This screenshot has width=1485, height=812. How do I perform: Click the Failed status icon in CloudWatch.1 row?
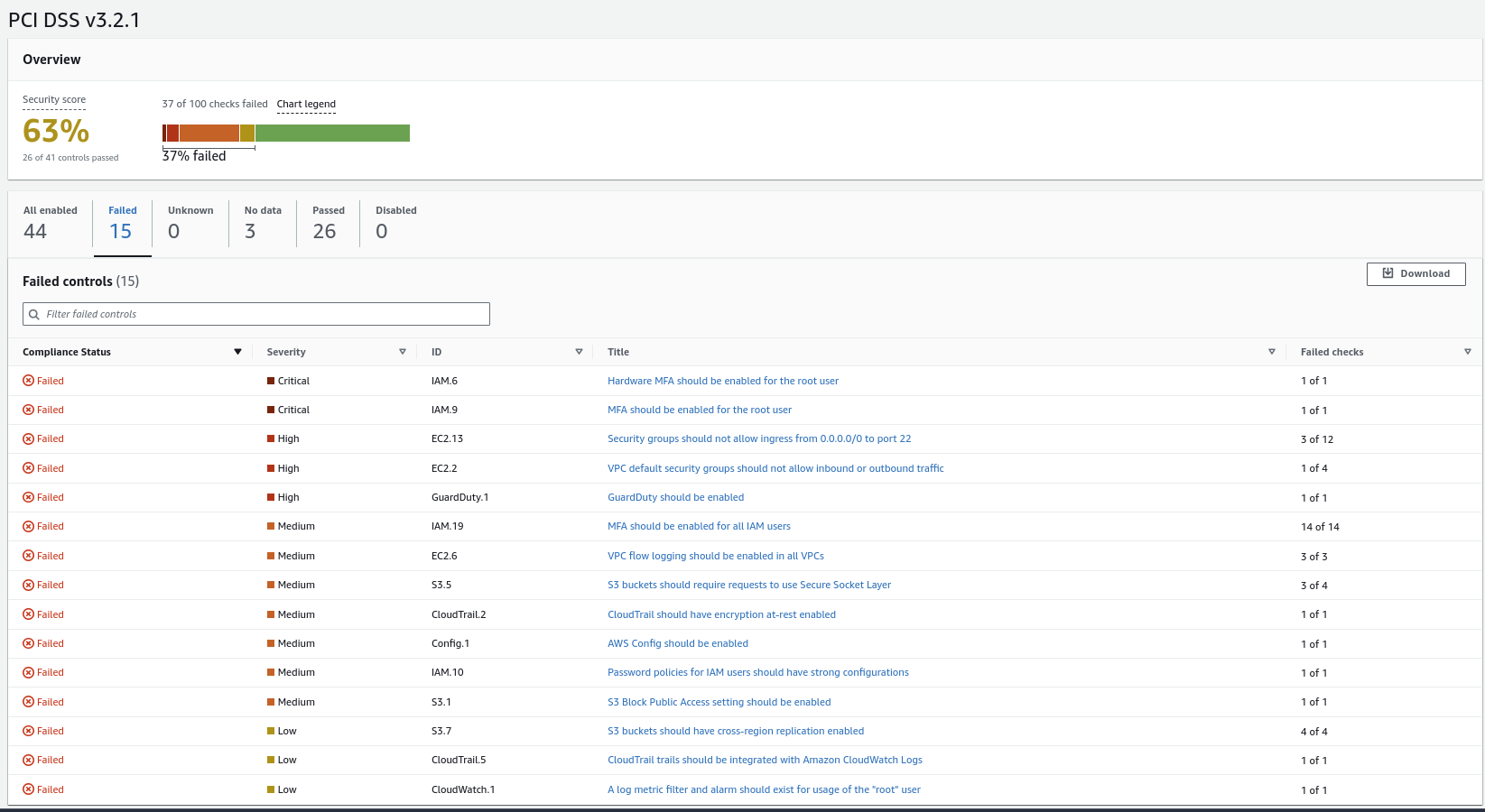(28, 789)
